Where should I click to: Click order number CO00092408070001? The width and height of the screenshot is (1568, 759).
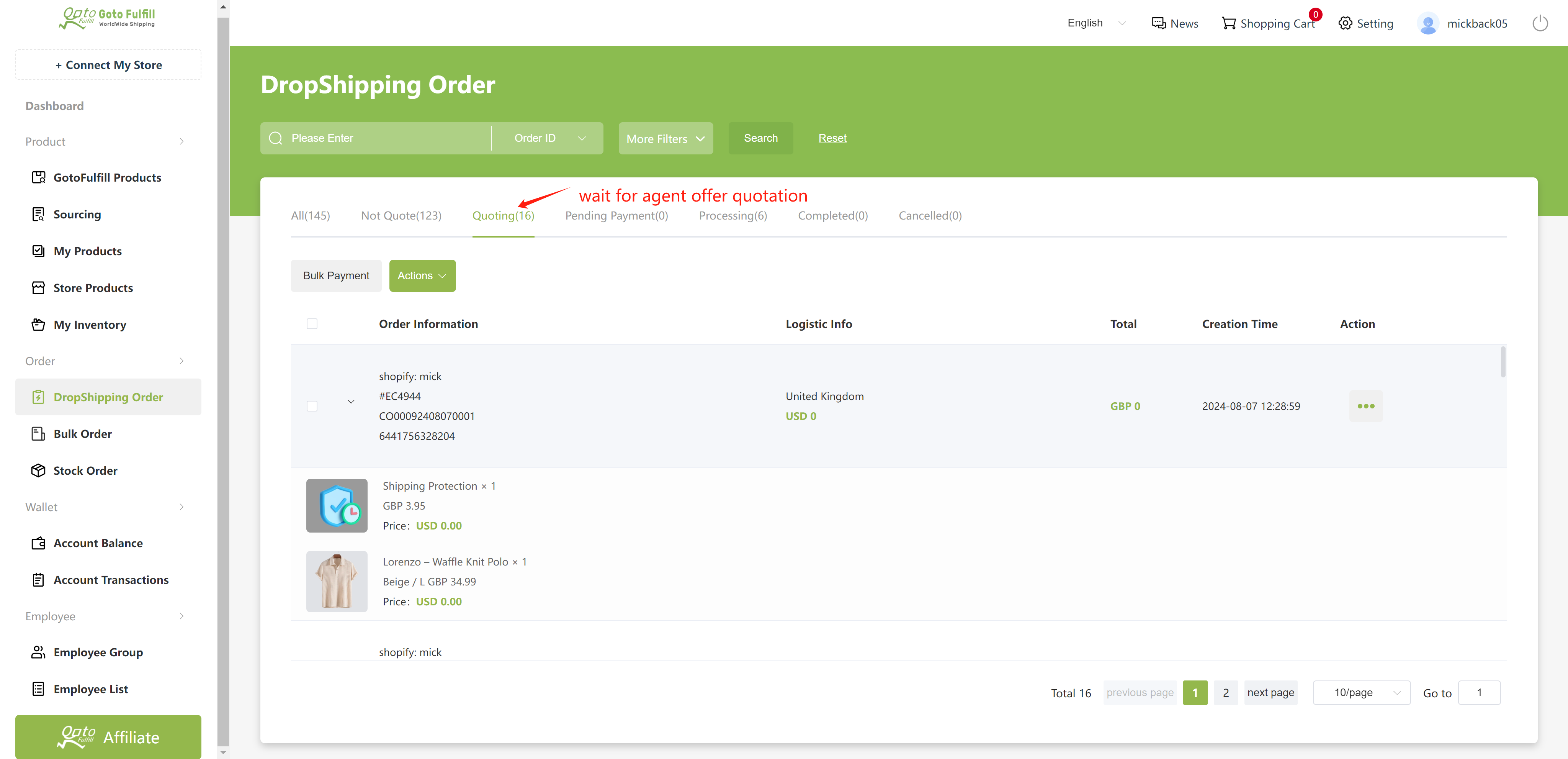pos(427,416)
